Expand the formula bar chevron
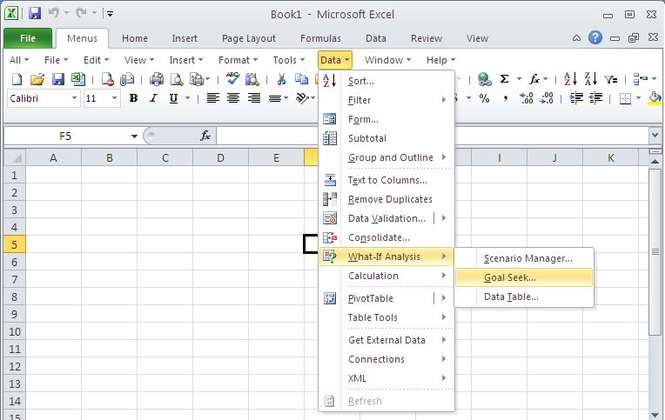The width and height of the screenshot is (665, 420). point(655,136)
